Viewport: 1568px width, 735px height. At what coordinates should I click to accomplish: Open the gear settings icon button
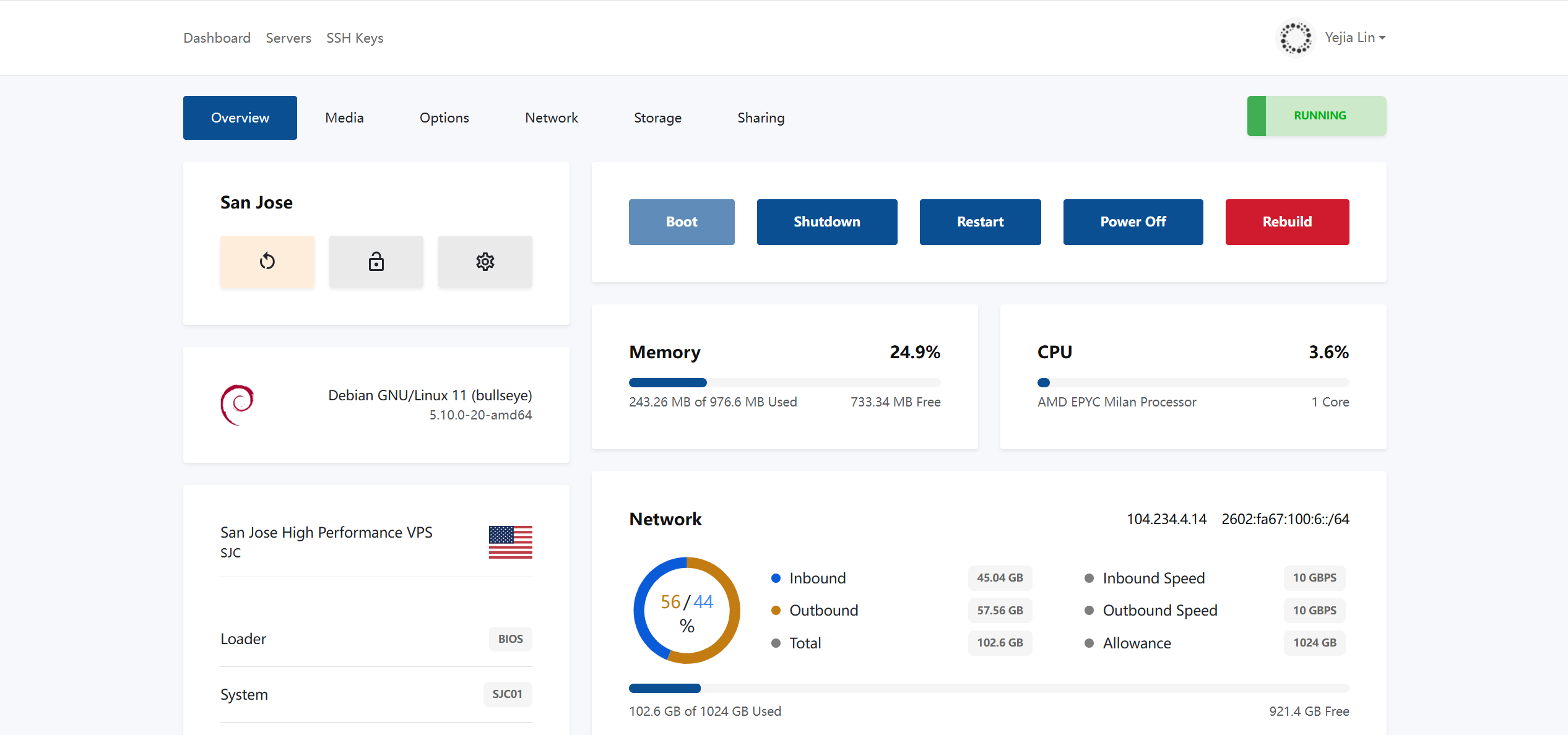pyautogui.click(x=485, y=262)
